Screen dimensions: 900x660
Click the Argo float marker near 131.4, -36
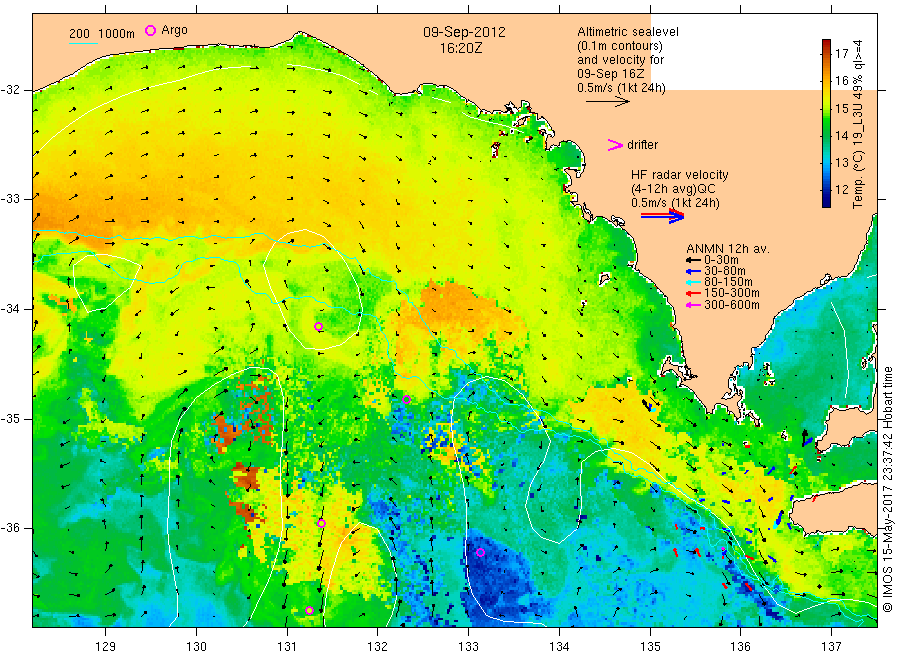click(x=321, y=523)
